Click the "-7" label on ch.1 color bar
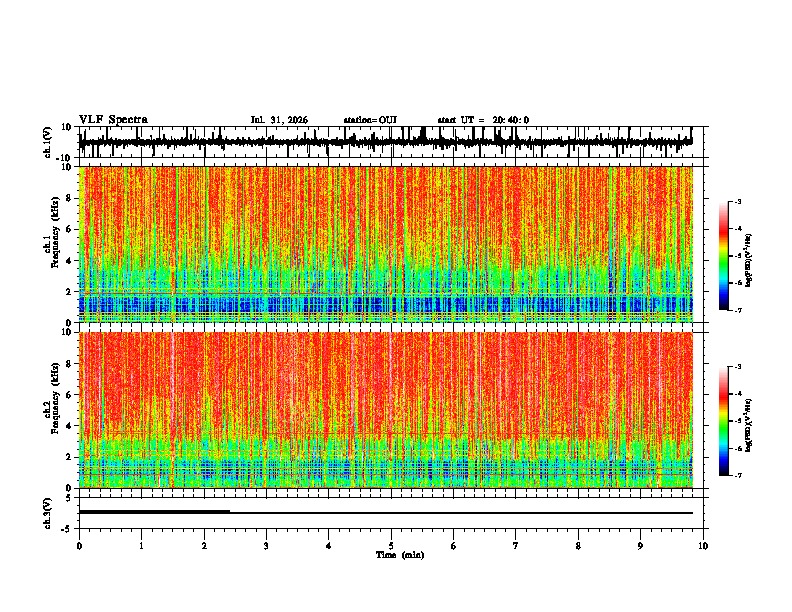Image resolution: width=792 pixels, height=612 pixels. [737, 310]
